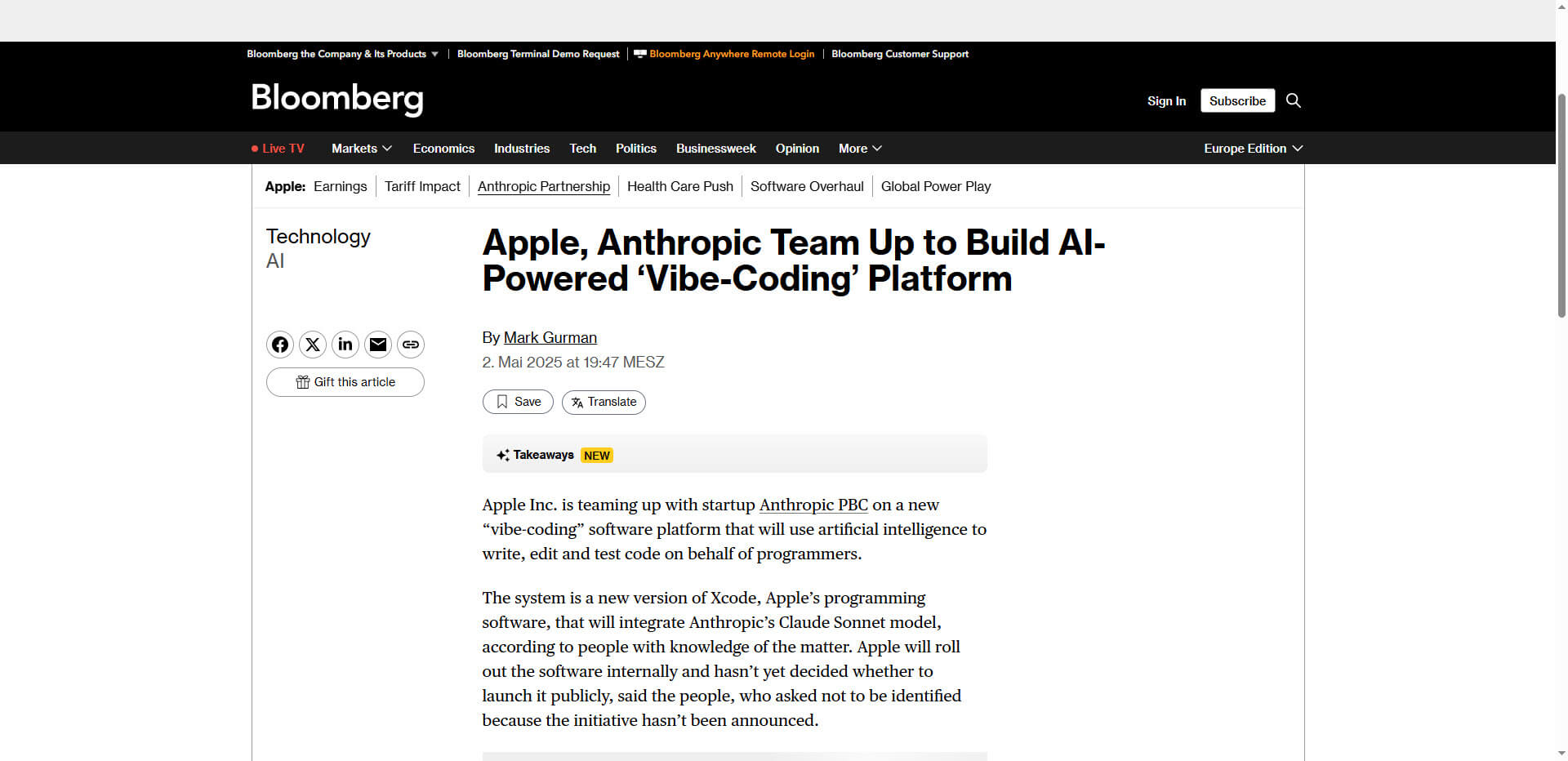The image size is (1568, 761).
Task: Change the Europe Edition selection
Action: [1252, 148]
